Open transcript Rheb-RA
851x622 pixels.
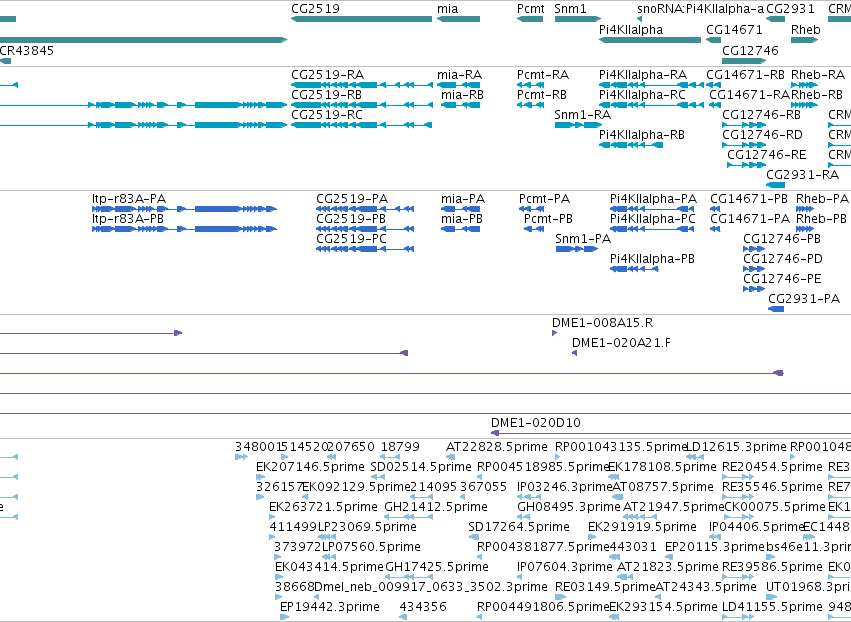tap(818, 75)
